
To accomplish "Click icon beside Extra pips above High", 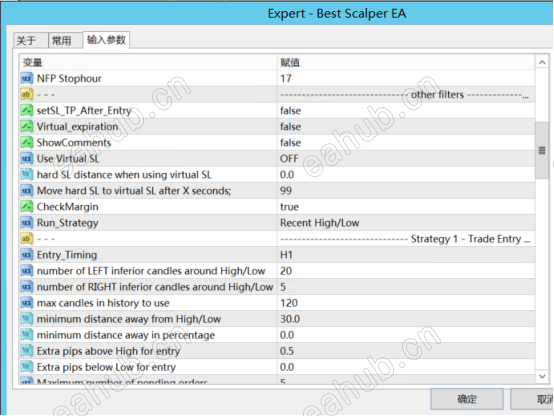I will [27, 351].
